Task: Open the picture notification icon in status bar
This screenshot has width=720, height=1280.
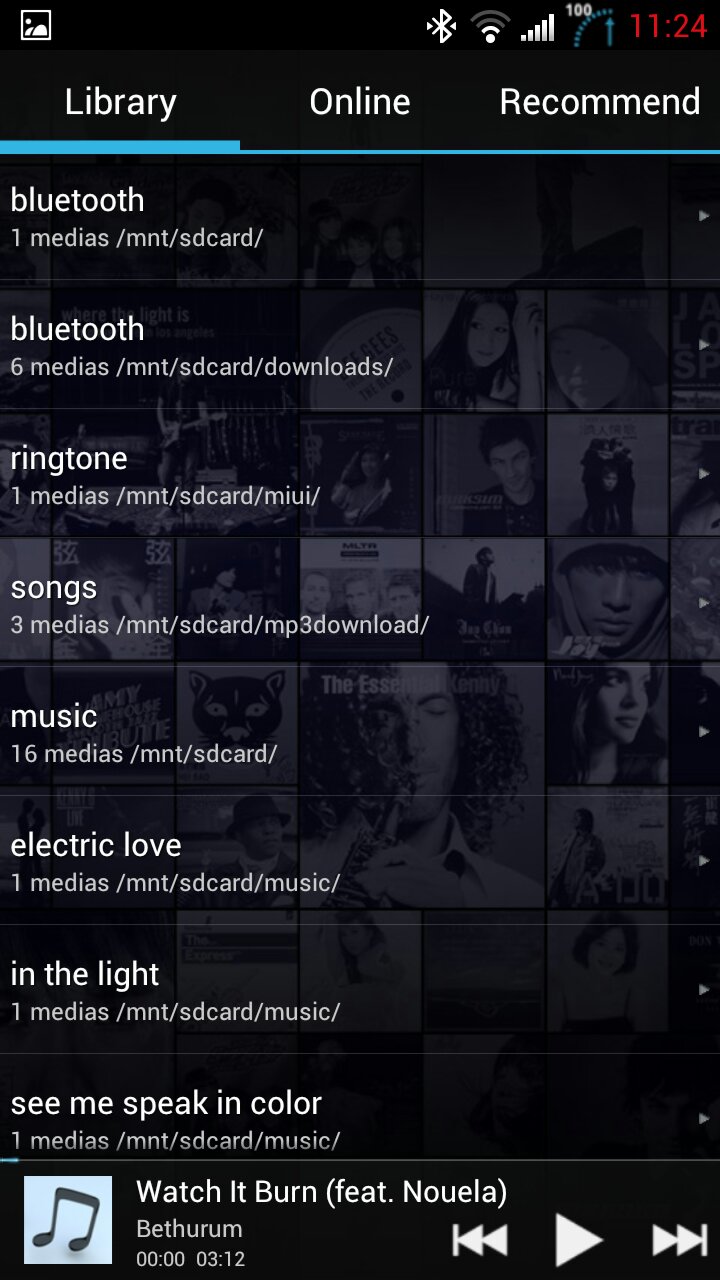Action: (x=36, y=25)
